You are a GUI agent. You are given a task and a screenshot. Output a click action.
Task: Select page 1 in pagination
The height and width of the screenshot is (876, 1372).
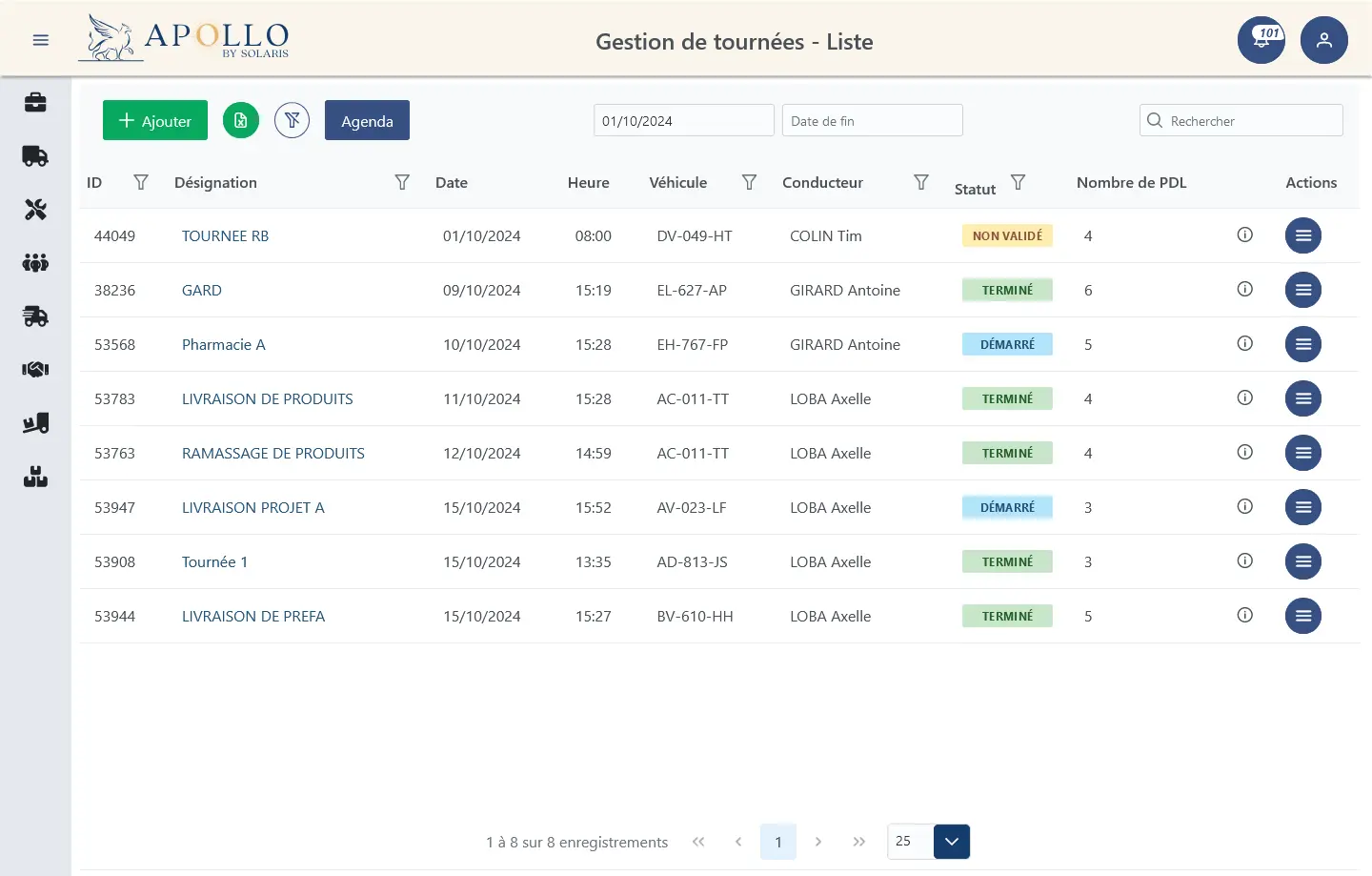click(778, 842)
